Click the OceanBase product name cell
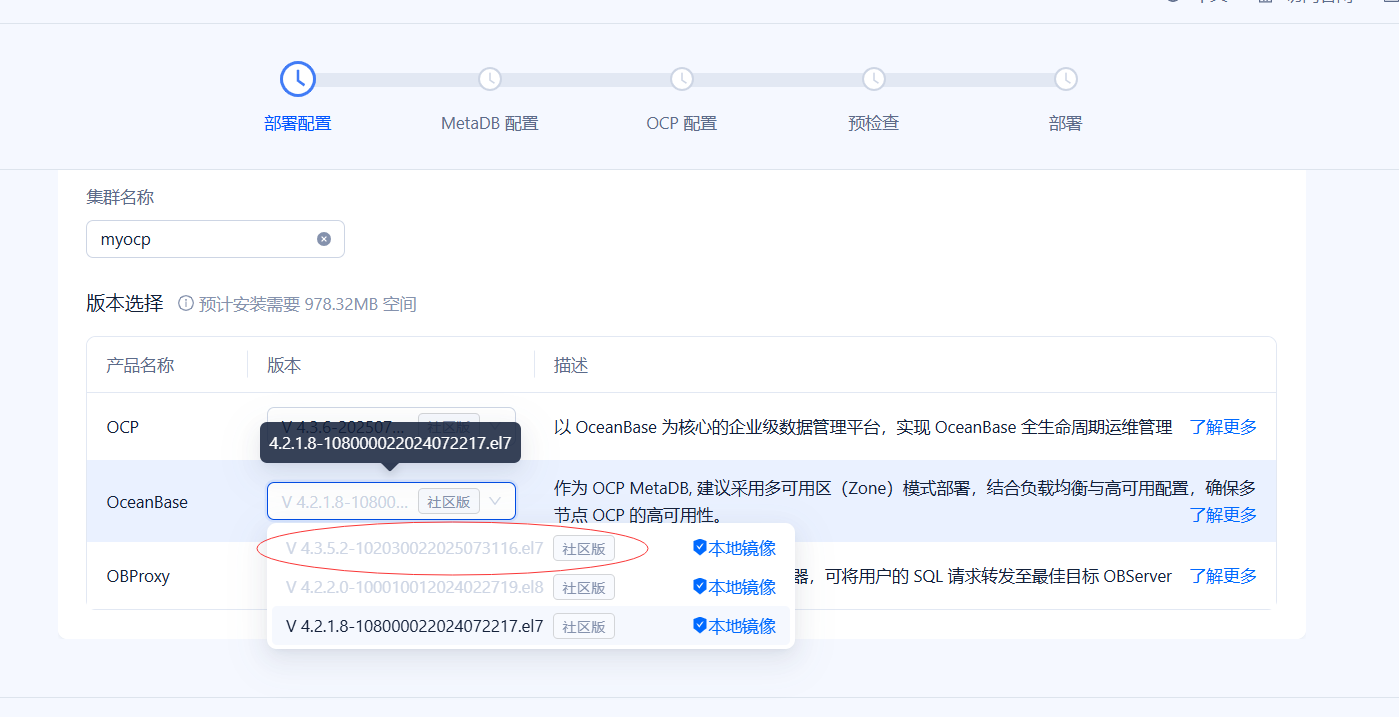This screenshot has height=717, width=1399. (147, 502)
